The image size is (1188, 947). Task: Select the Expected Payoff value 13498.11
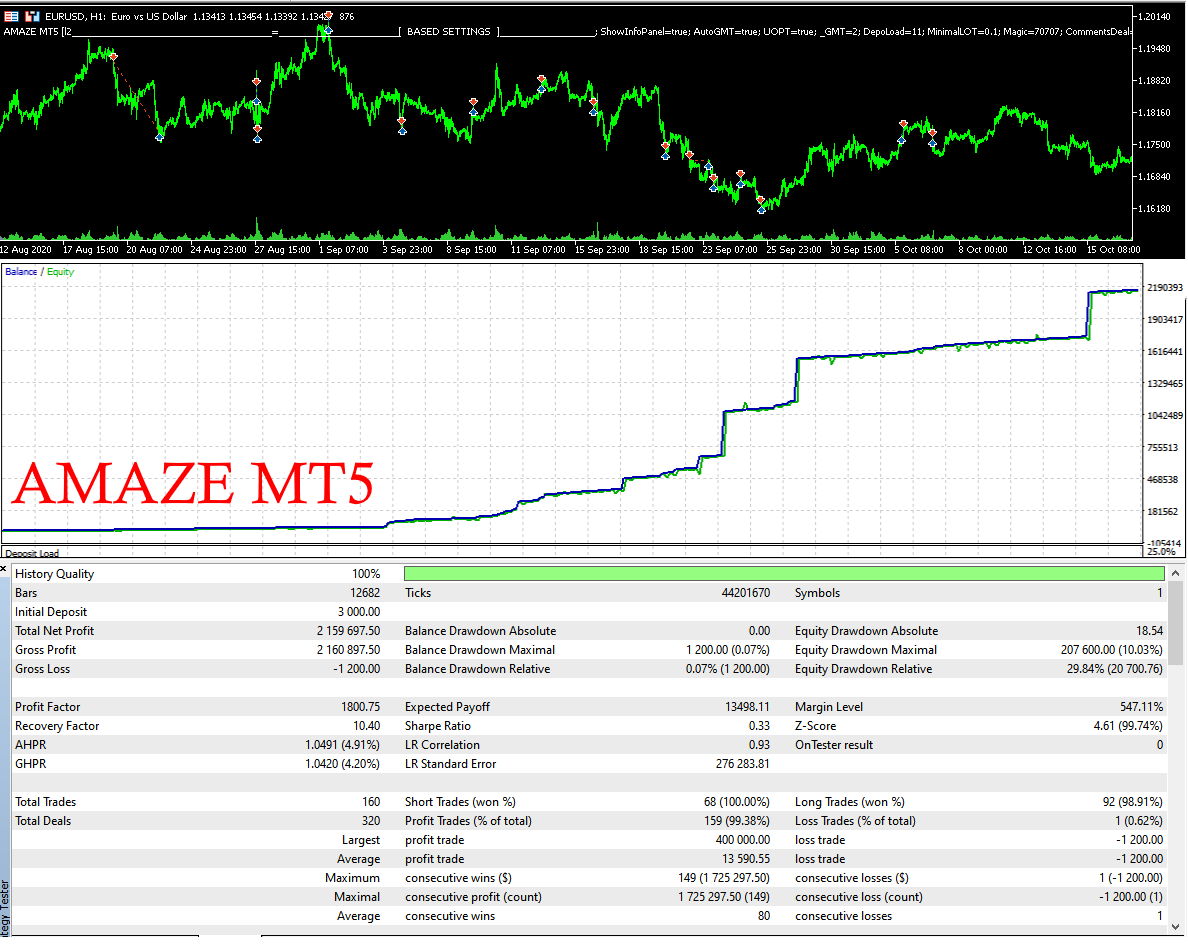pos(747,707)
